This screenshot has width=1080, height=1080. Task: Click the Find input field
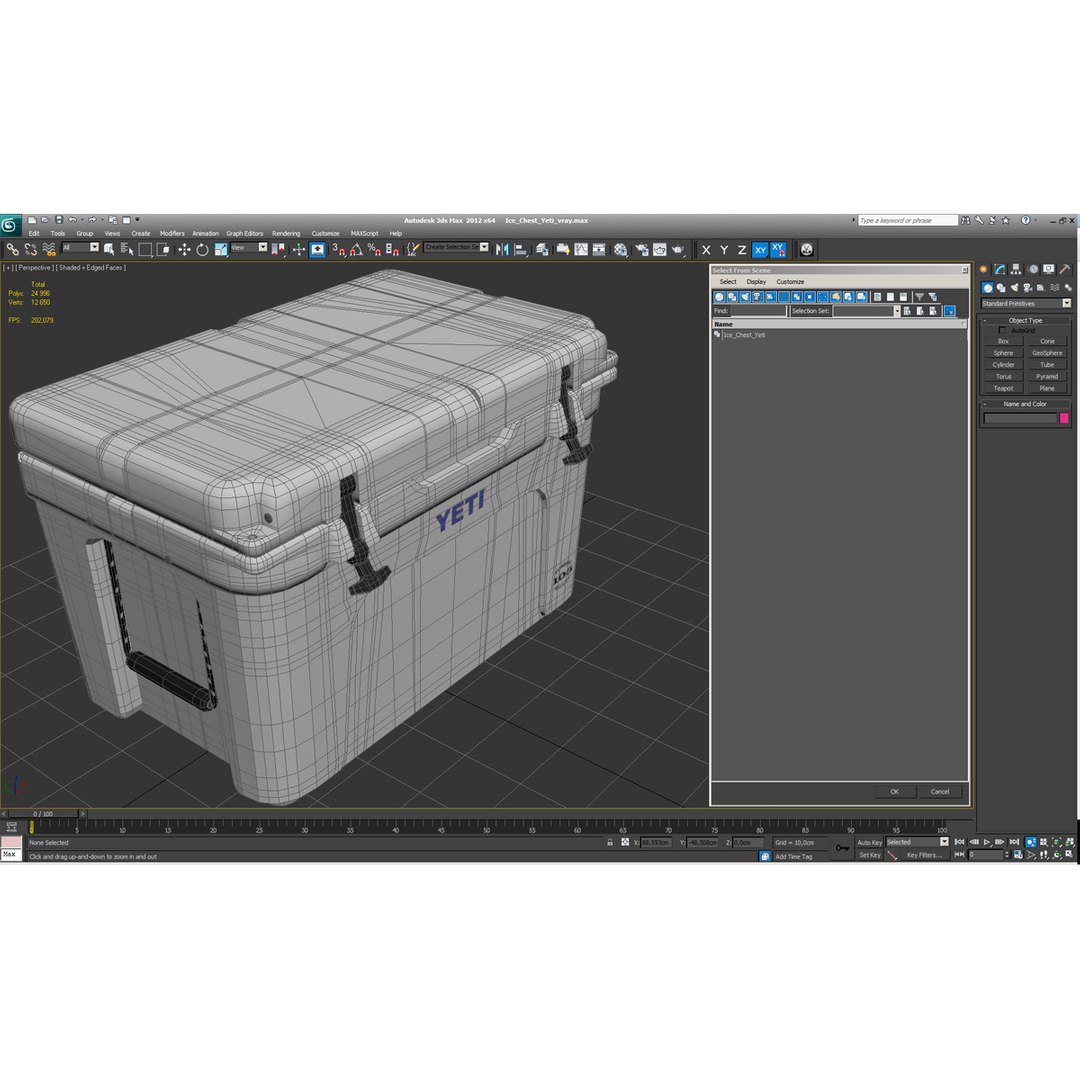pyautogui.click(x=758, y=311)
